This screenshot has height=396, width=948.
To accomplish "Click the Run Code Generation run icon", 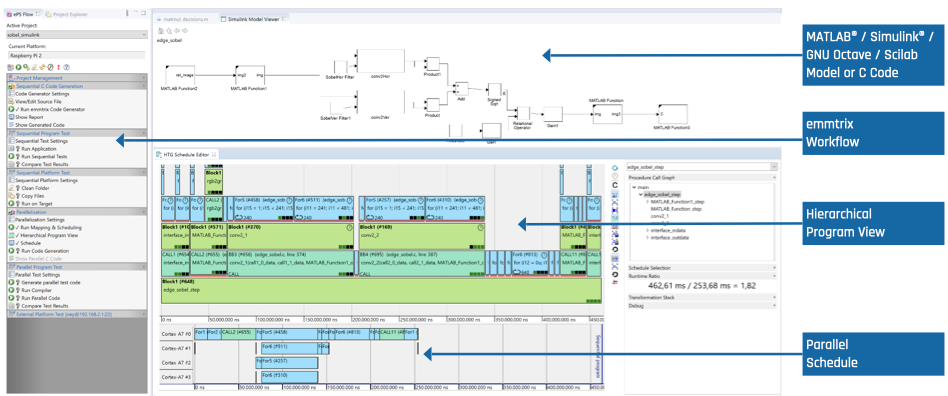I will coord(11,251).
